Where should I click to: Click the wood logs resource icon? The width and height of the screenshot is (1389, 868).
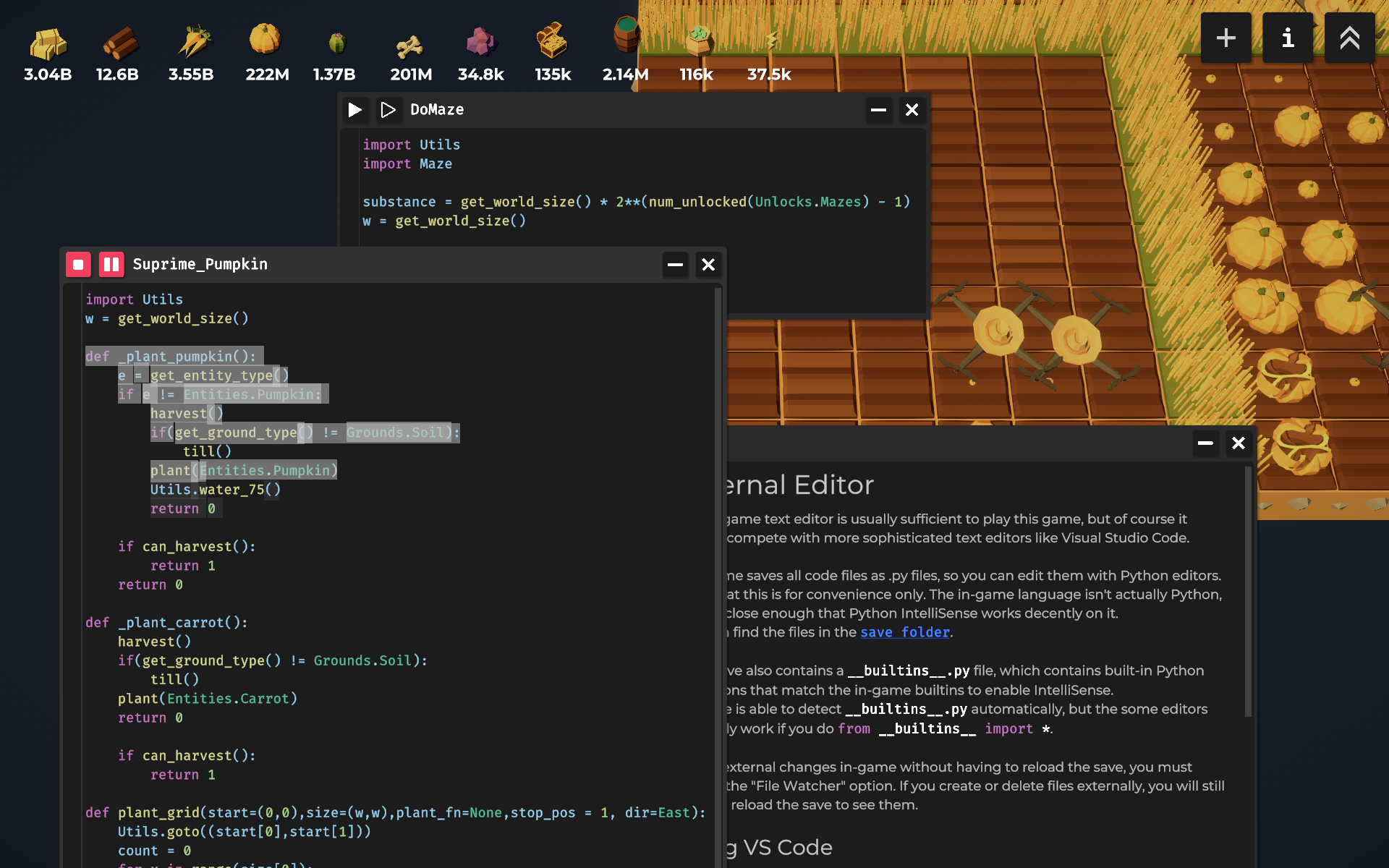pos(119,43)
